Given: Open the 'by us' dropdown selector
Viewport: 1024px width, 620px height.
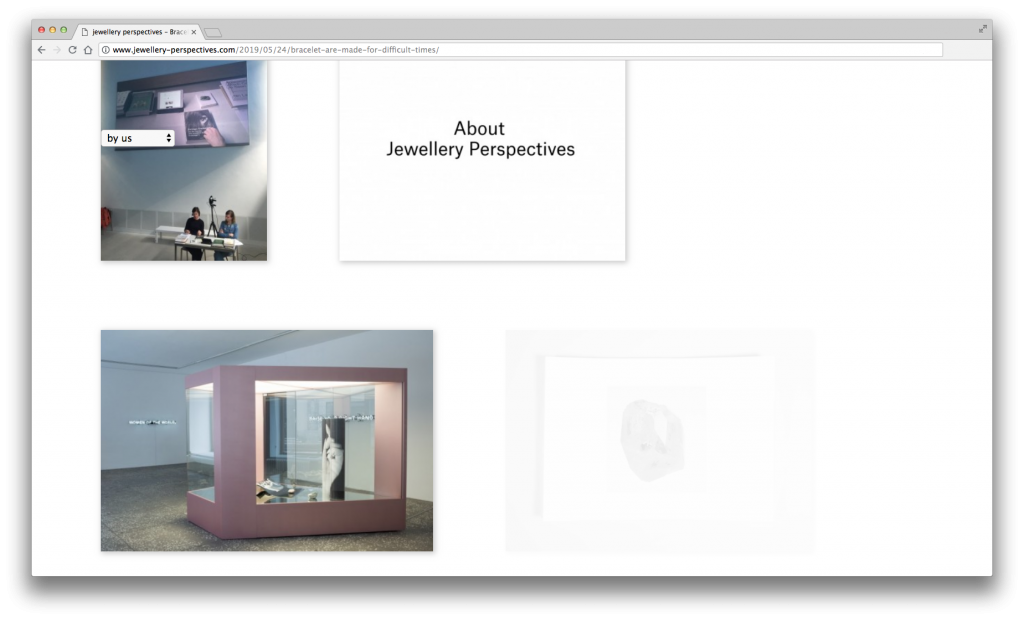Looking at the screenshot, I should (x=138, y=138).
